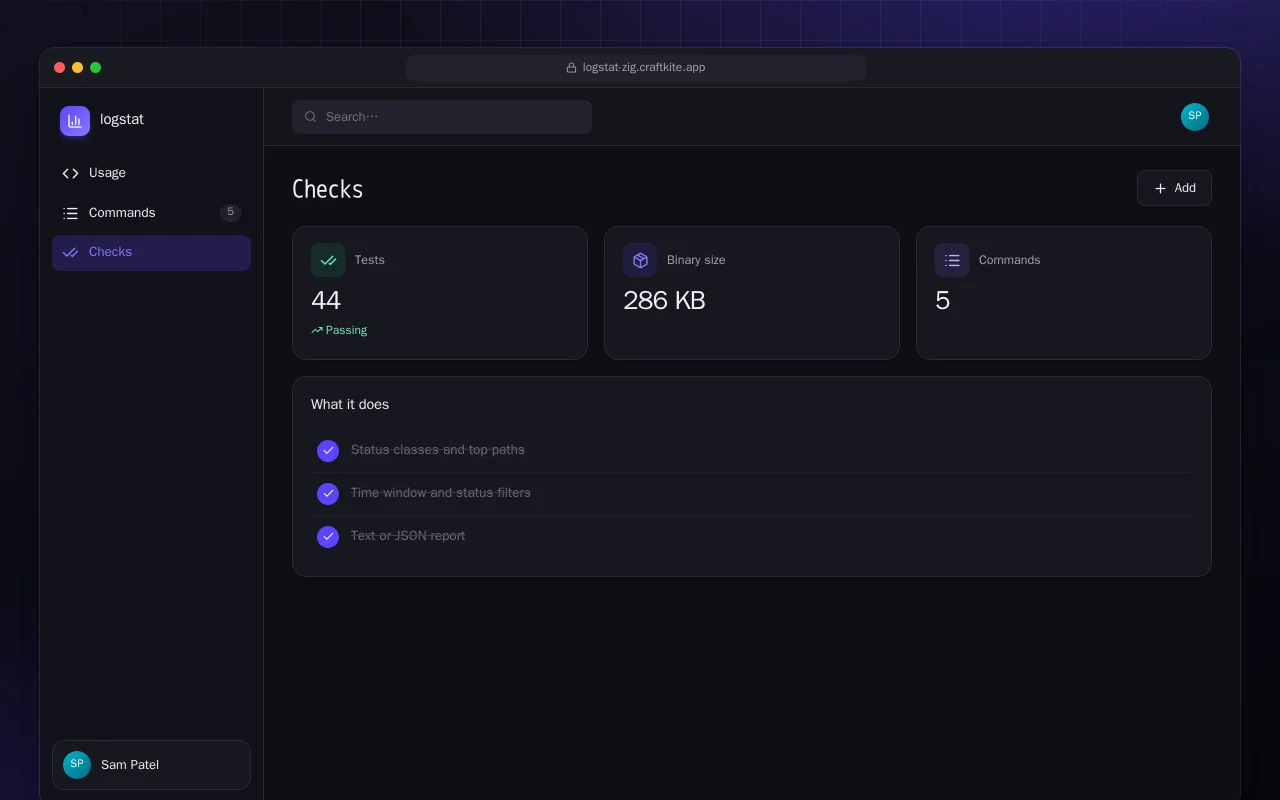Click the logstat brand name

click(x=122, y=119)
